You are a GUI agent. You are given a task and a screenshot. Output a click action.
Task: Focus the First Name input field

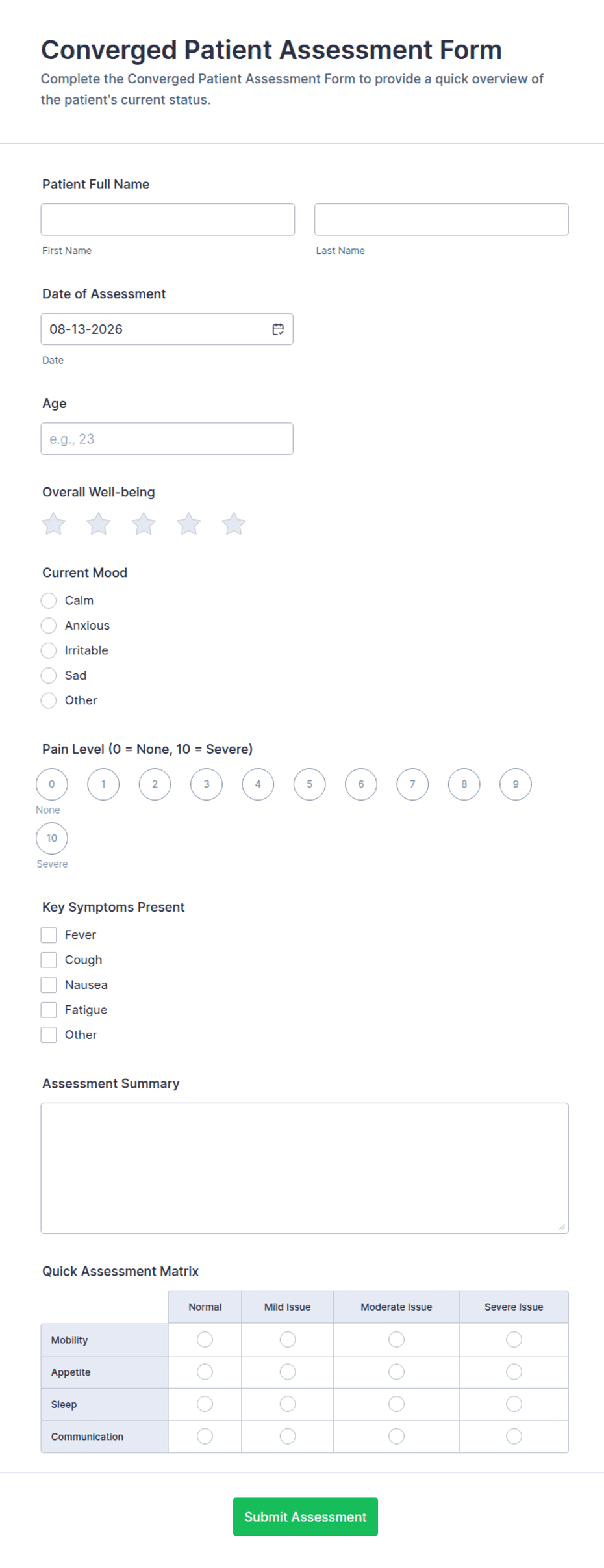[168, 220]
